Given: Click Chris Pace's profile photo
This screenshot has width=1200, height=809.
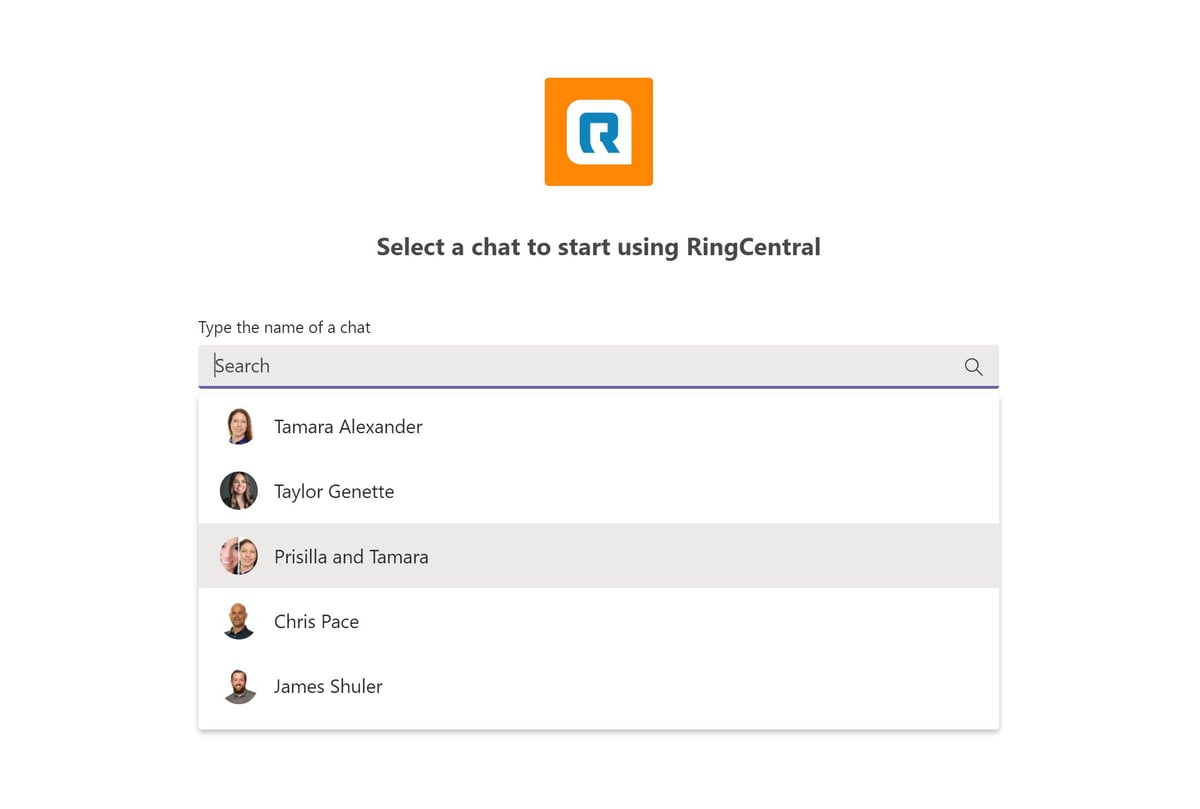Looking at the screenshot, I should [238, 621].
